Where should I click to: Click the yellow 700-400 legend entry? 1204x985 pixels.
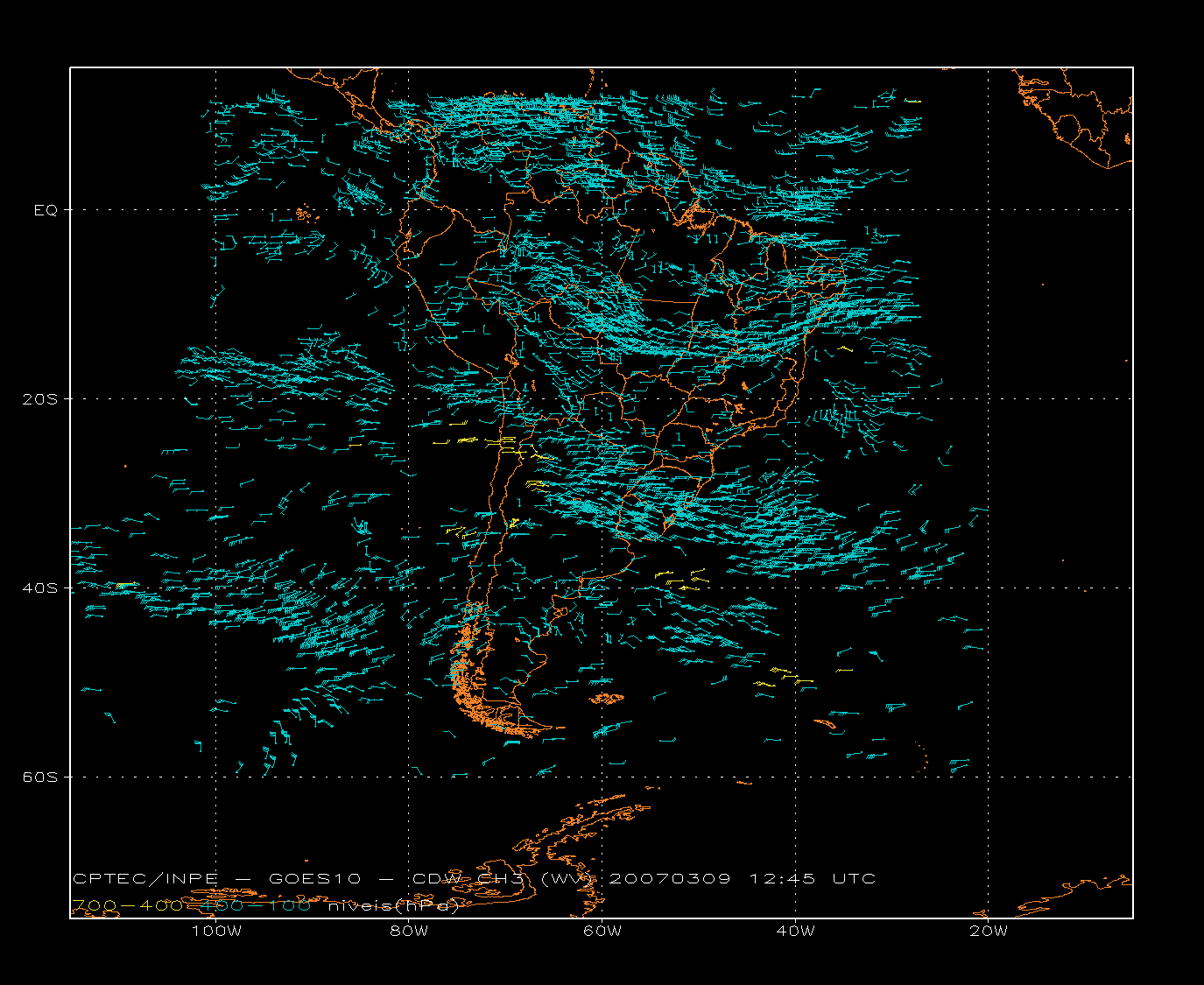(127, 905)
